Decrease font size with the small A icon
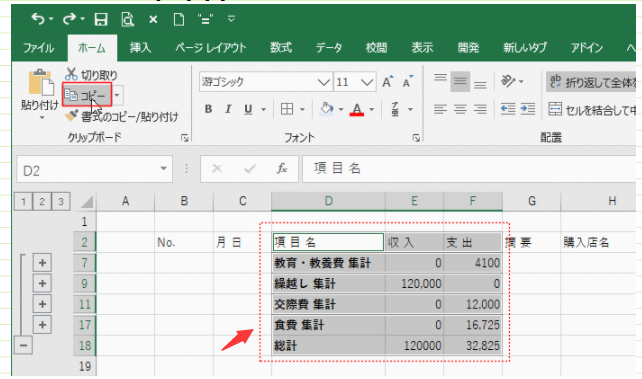This screenshot has height=379, width=642. 408,82
